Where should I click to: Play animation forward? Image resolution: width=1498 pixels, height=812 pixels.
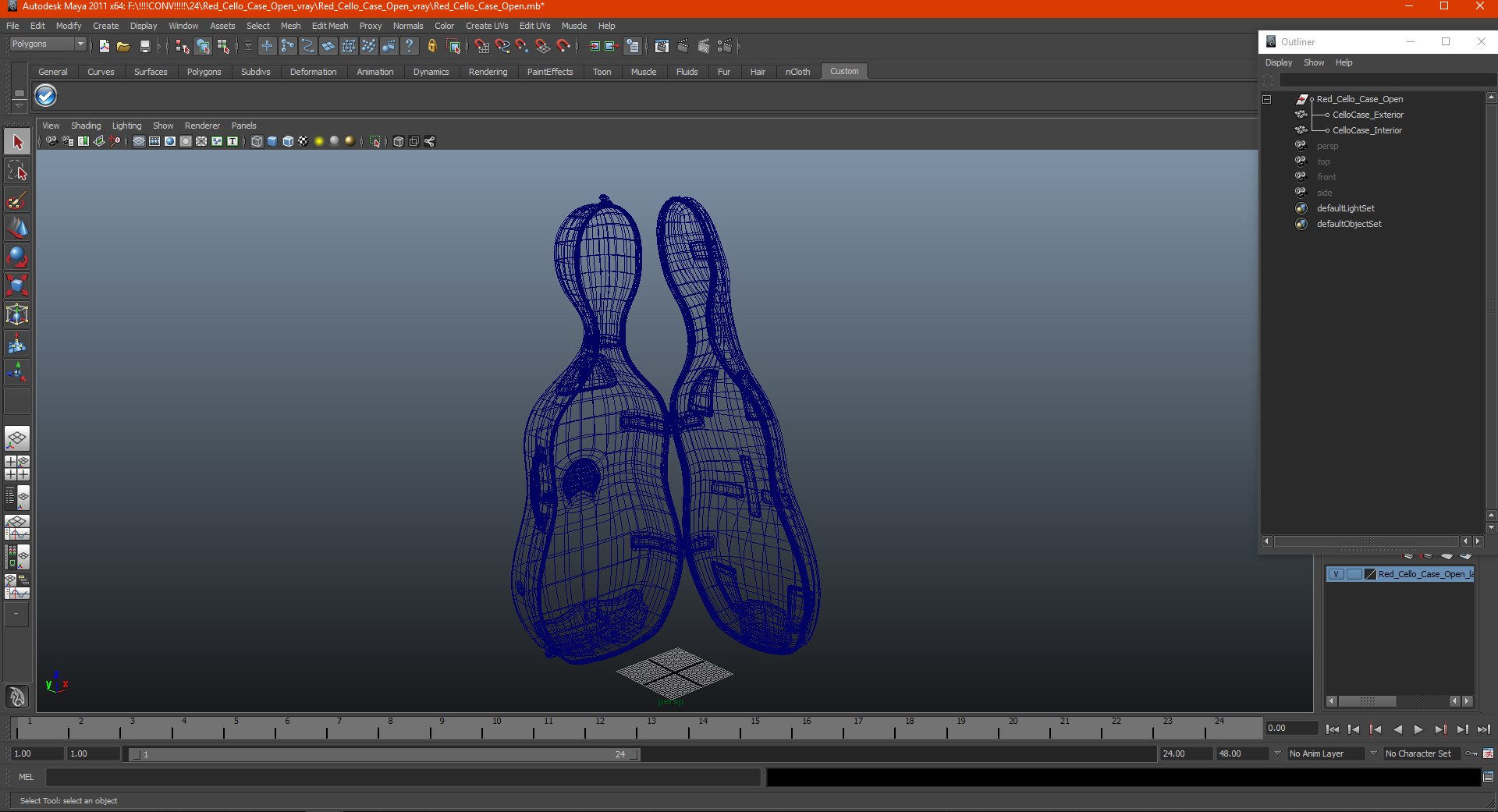click(x=1418, y=729)
